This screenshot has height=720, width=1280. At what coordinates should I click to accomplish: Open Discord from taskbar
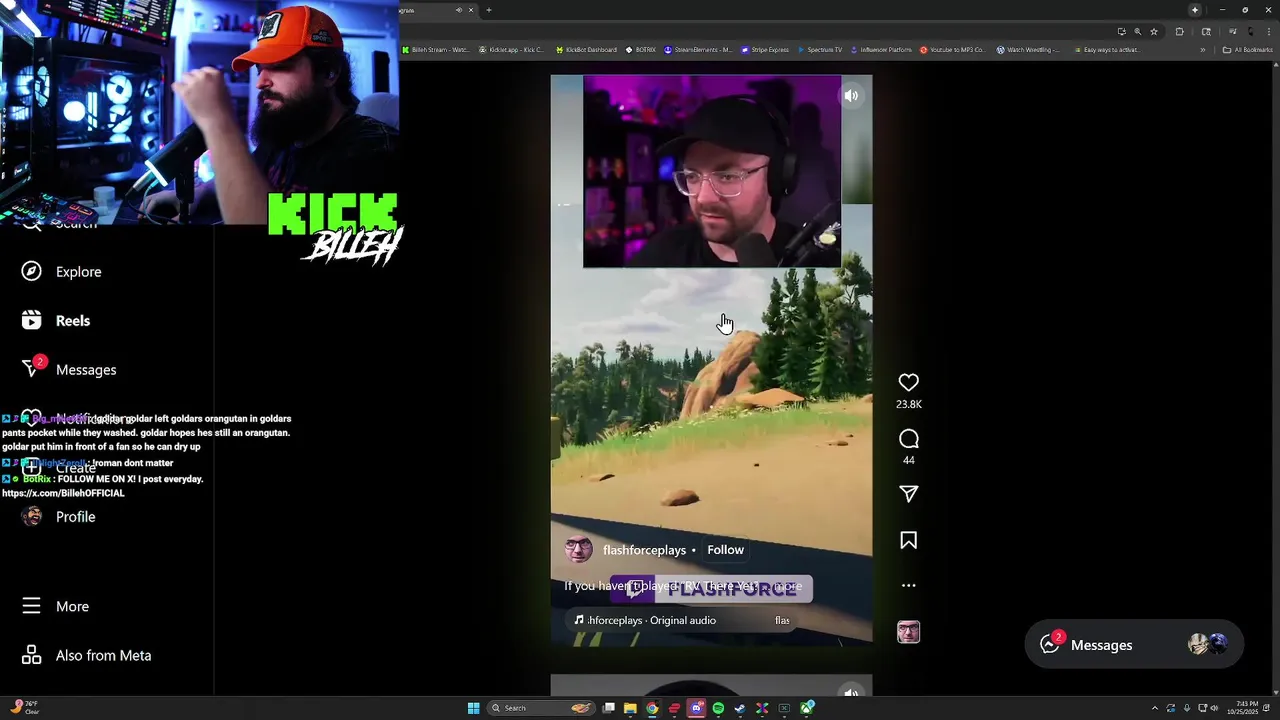697,708
